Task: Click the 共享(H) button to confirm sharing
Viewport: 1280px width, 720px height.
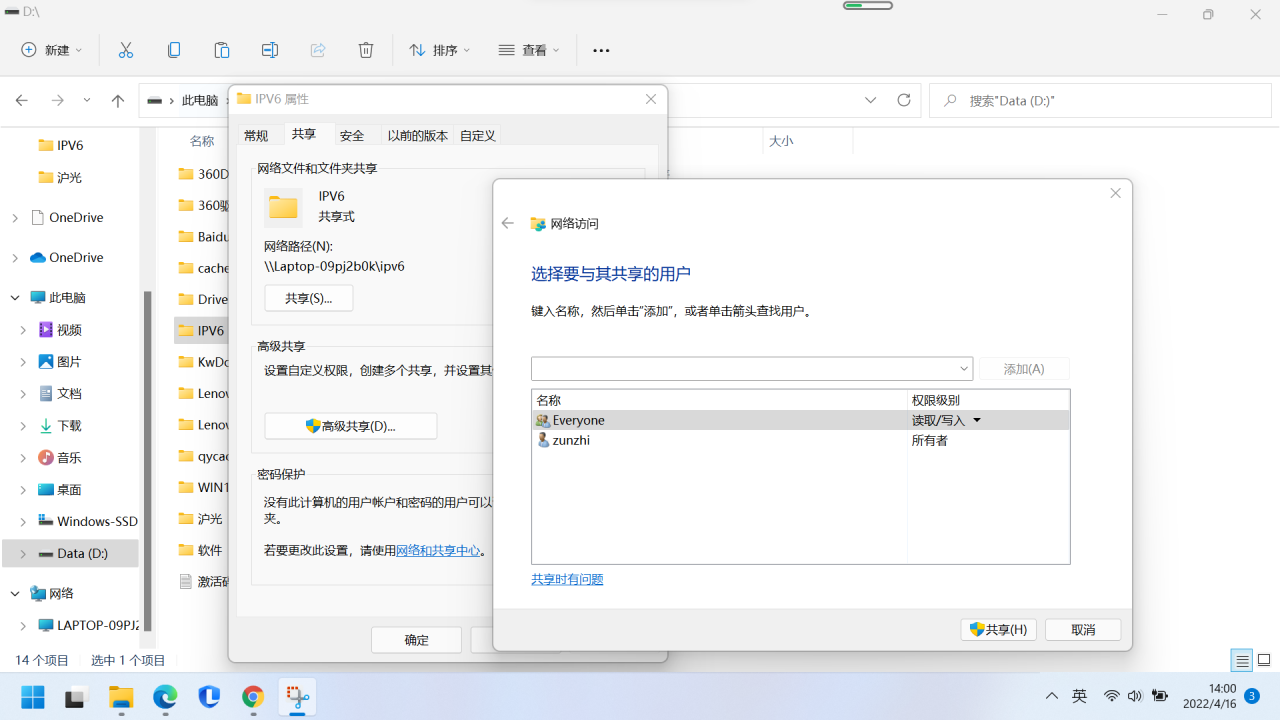Action: (997, 629)
